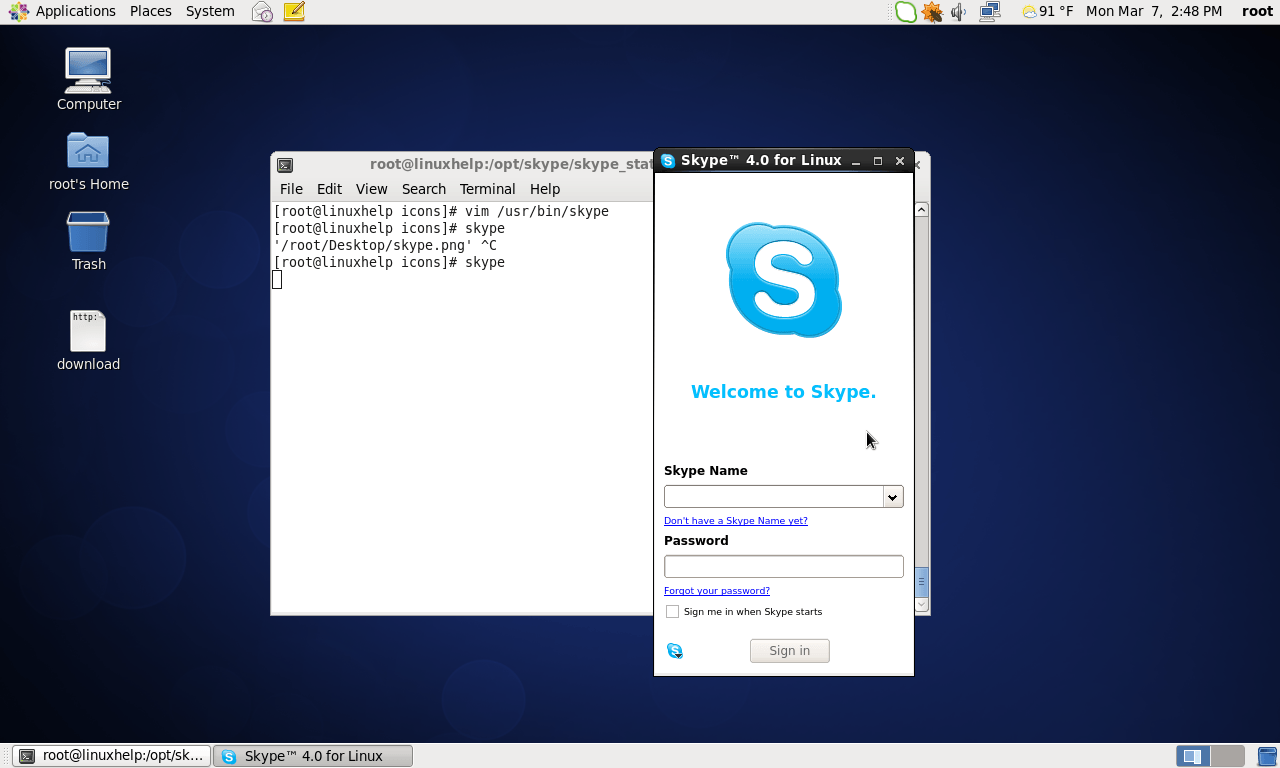Screen dimensions: 1280x768
Task: Open the terminal Edit menu
Action: point(329,189)
